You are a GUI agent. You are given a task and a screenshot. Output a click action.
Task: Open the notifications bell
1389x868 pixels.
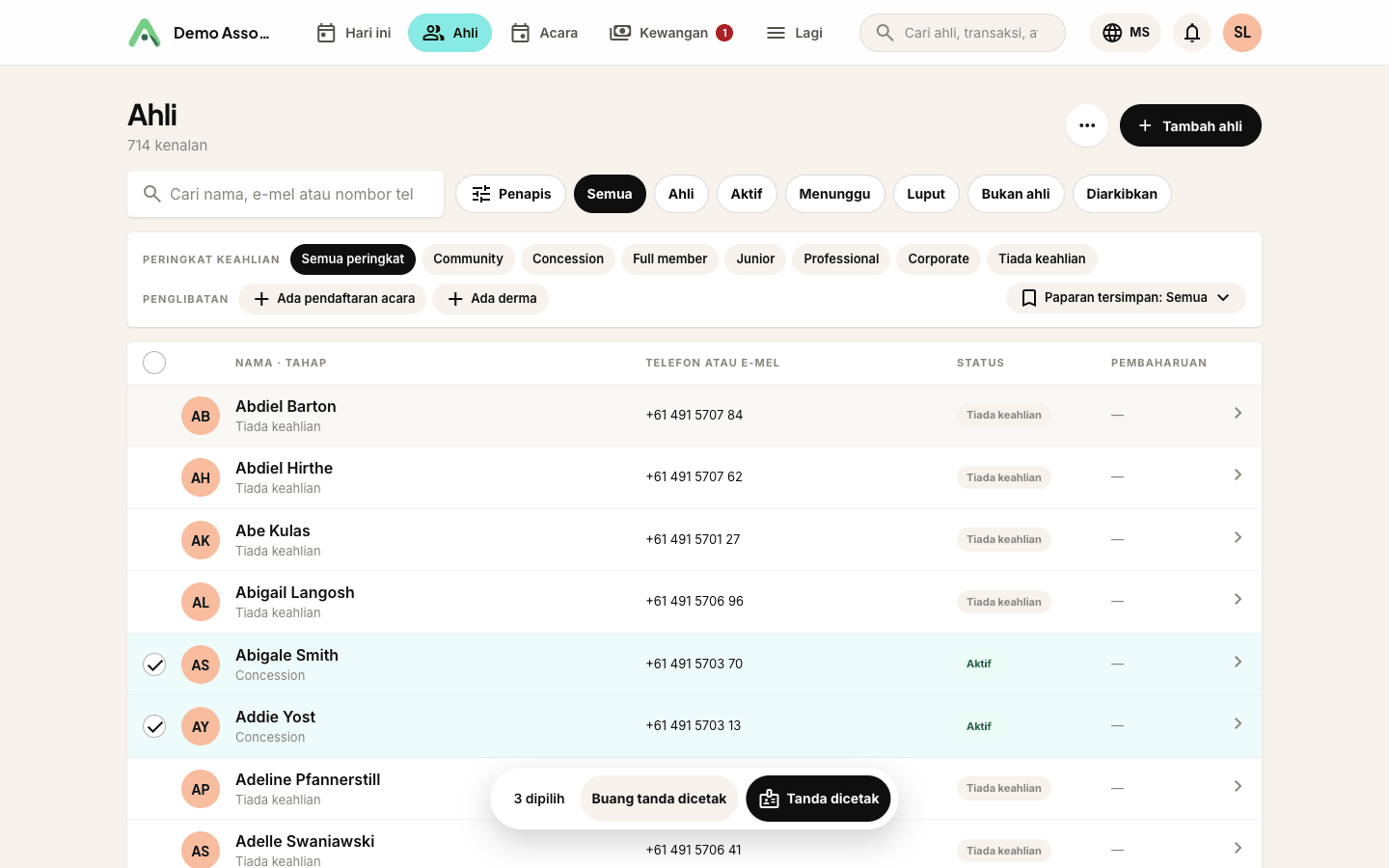[x=1192, y=33]
